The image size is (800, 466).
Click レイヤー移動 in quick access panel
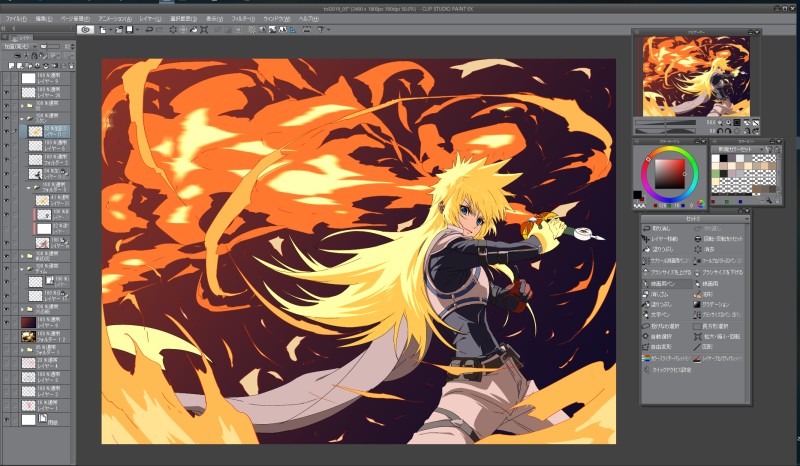tap(665, 238)
